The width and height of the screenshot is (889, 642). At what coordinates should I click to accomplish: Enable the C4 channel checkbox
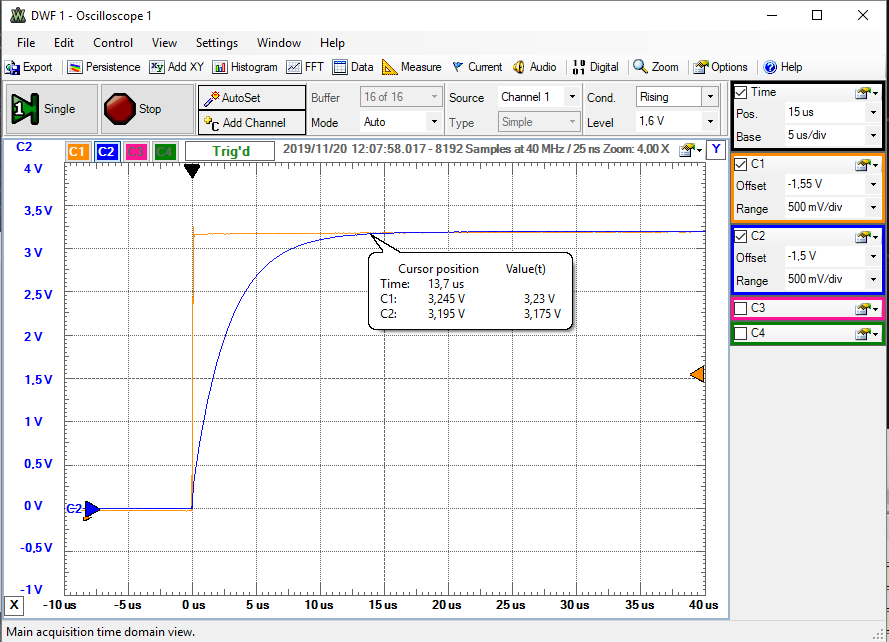[741, 333]
